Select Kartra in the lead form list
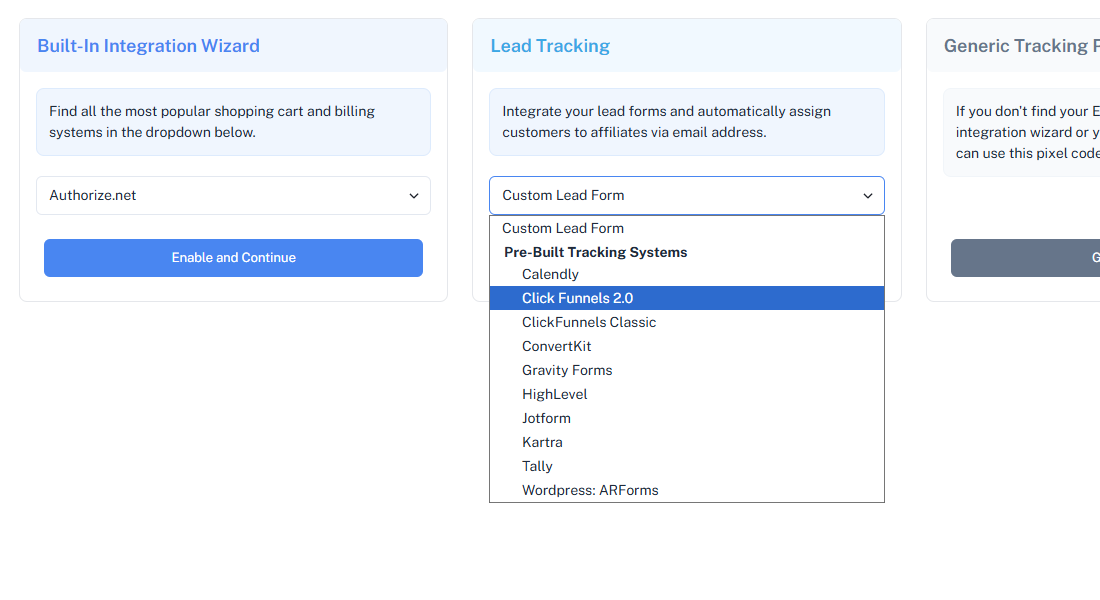 [542, 441]
